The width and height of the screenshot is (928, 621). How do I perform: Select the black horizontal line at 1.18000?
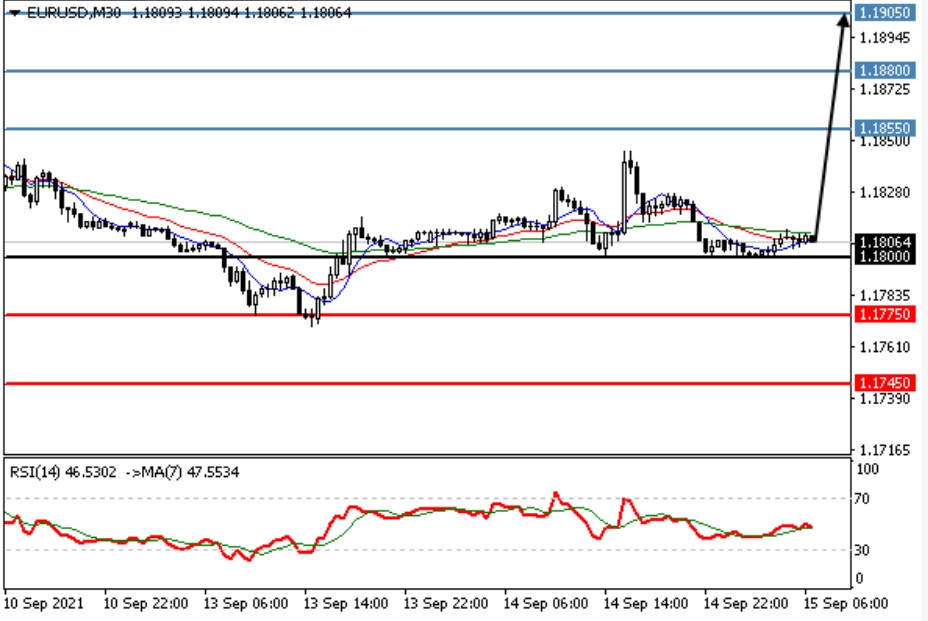click(x=428, y=256)
